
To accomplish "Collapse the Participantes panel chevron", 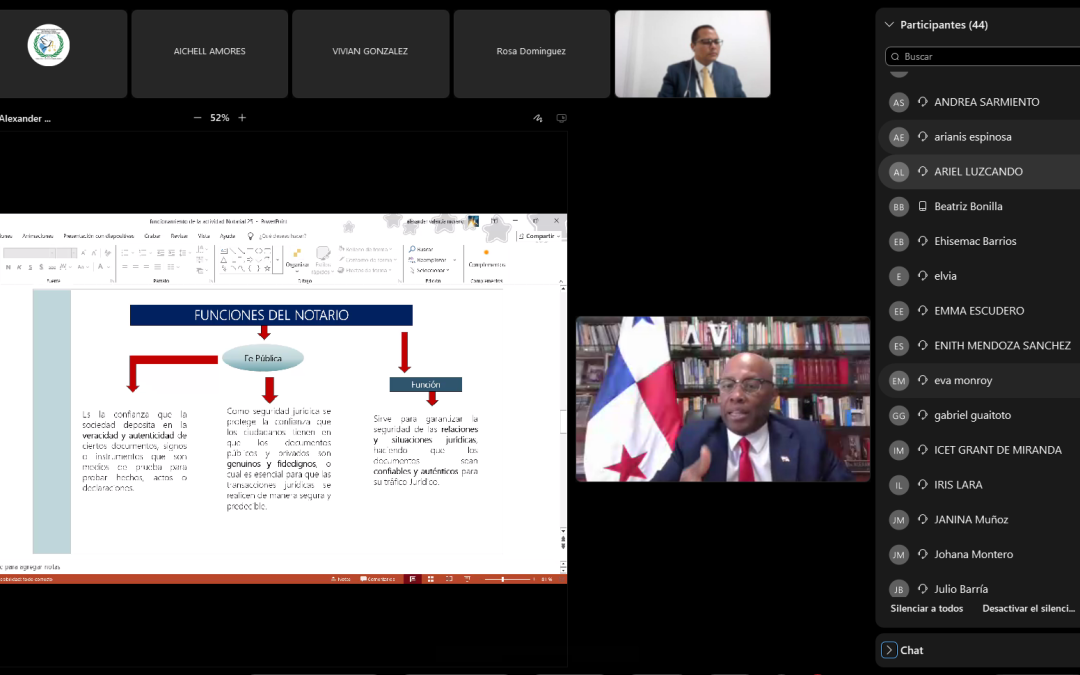I will pyautogui.click(x=889, y=25).
